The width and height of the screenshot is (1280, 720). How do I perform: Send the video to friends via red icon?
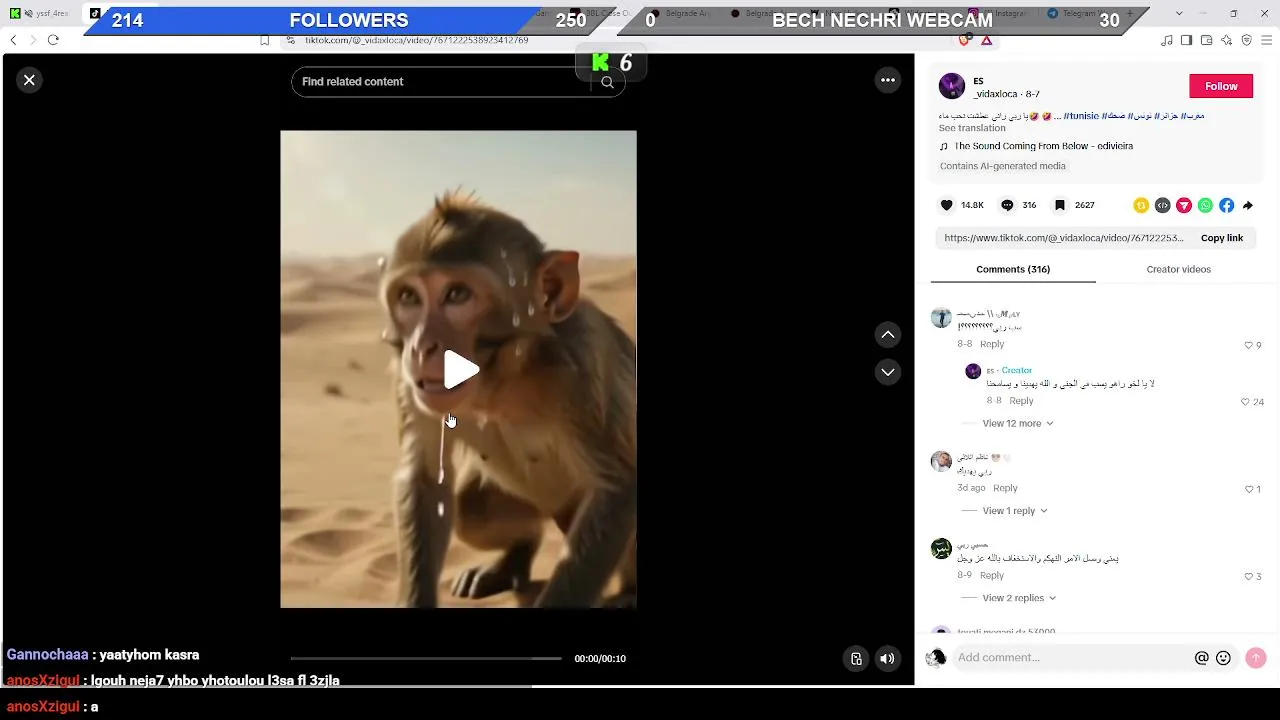point(1184,205)
